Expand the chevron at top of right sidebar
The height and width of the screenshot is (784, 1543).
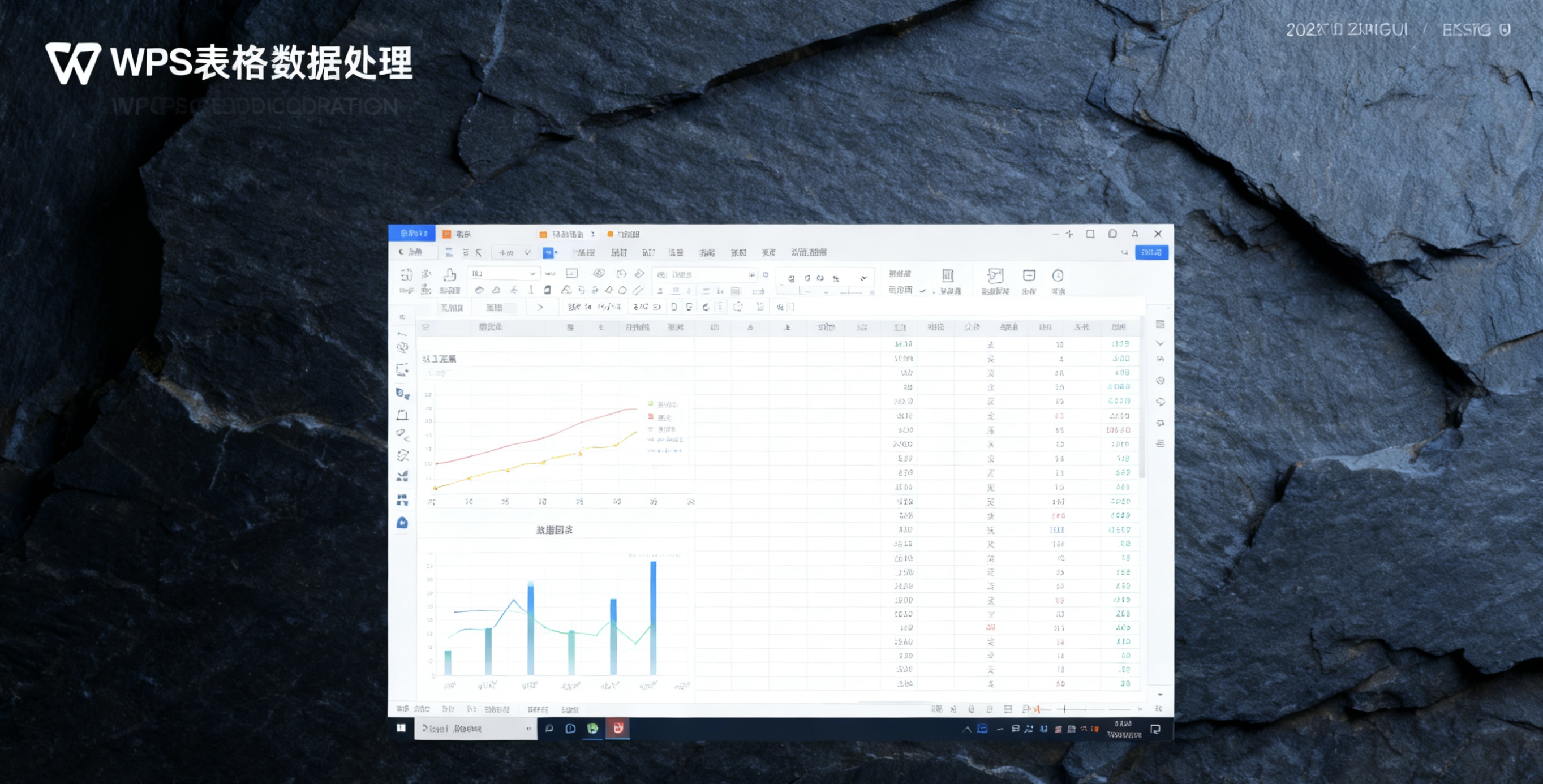click(x=1161, y=343)
